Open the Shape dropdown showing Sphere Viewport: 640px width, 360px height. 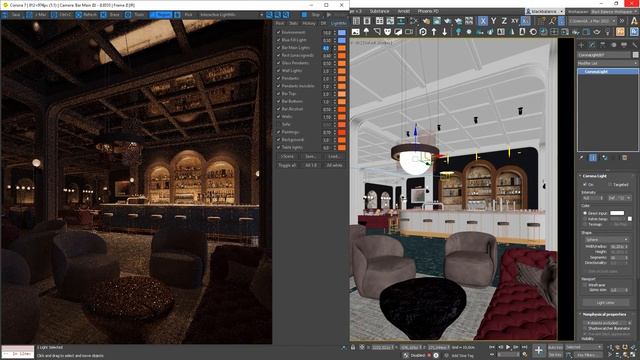point(607,240)
